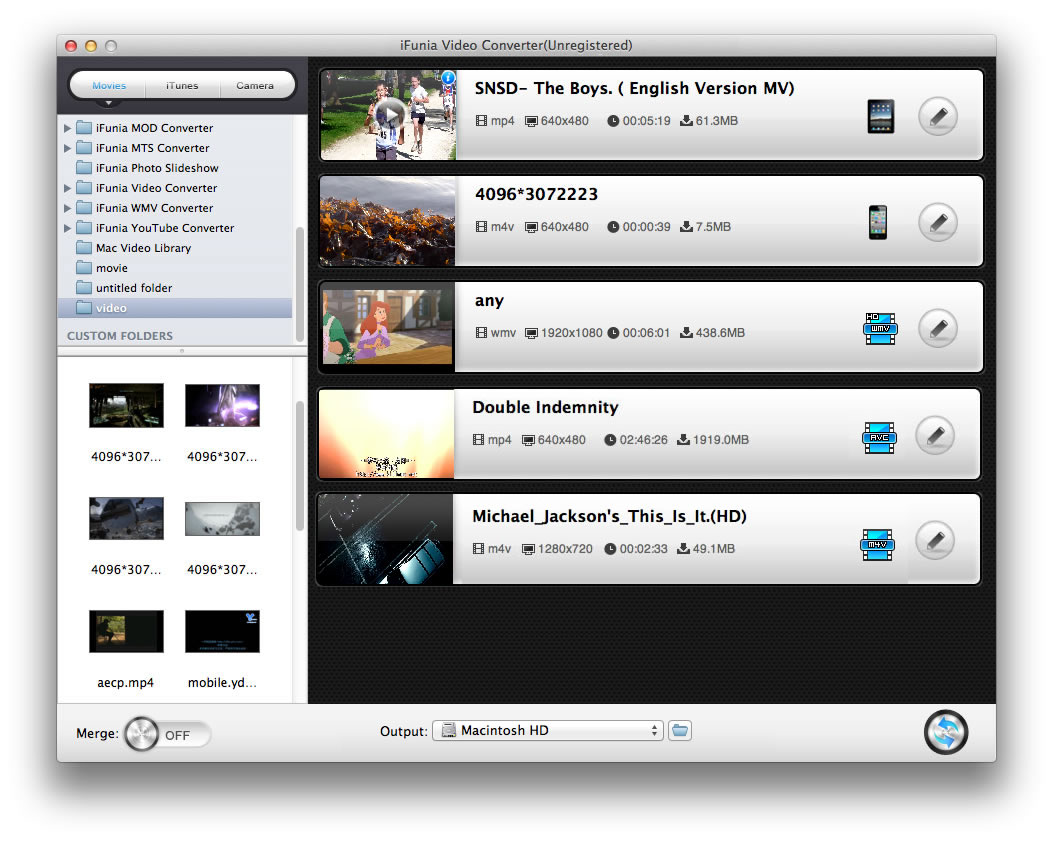Select the grey map-like 4096*307... thumbnail
Viewport: 1053px width, 841px height.
coord(222,519)
